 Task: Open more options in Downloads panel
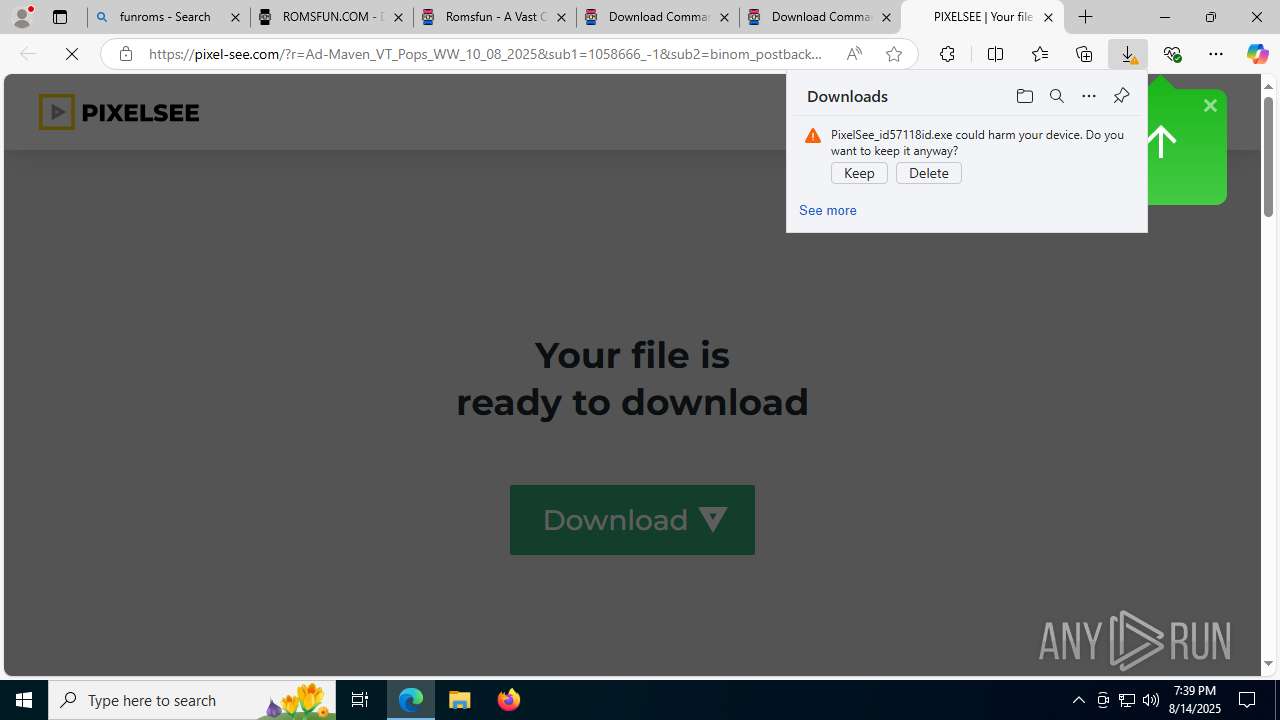click(x=1089, y=96)
